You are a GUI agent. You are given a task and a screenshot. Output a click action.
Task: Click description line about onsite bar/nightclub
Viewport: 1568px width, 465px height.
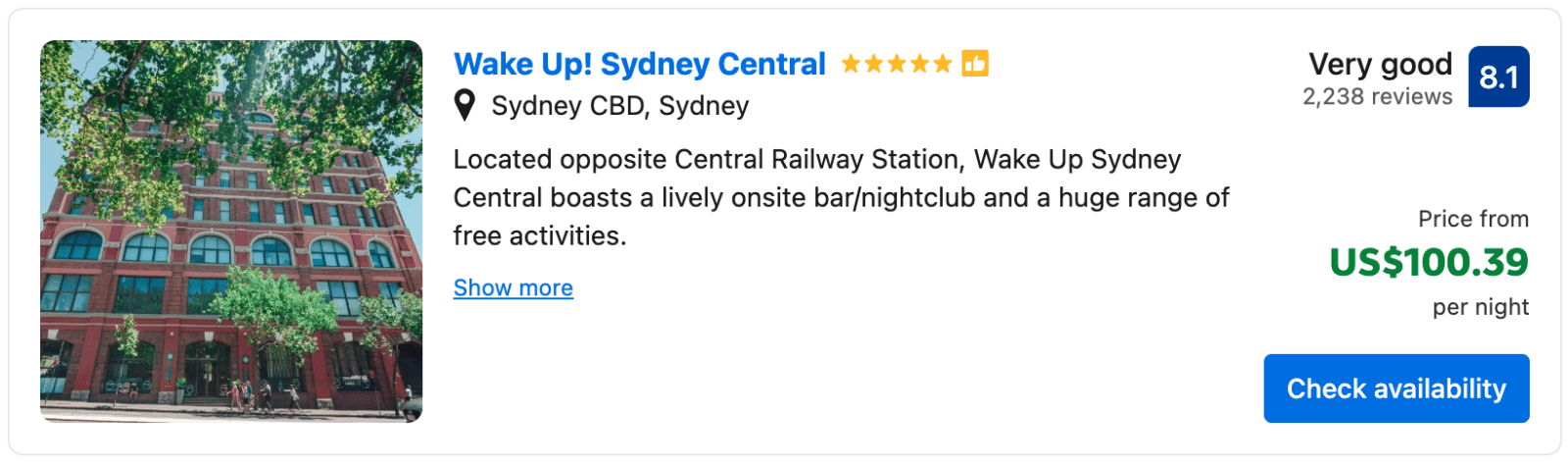click(841, 197)
